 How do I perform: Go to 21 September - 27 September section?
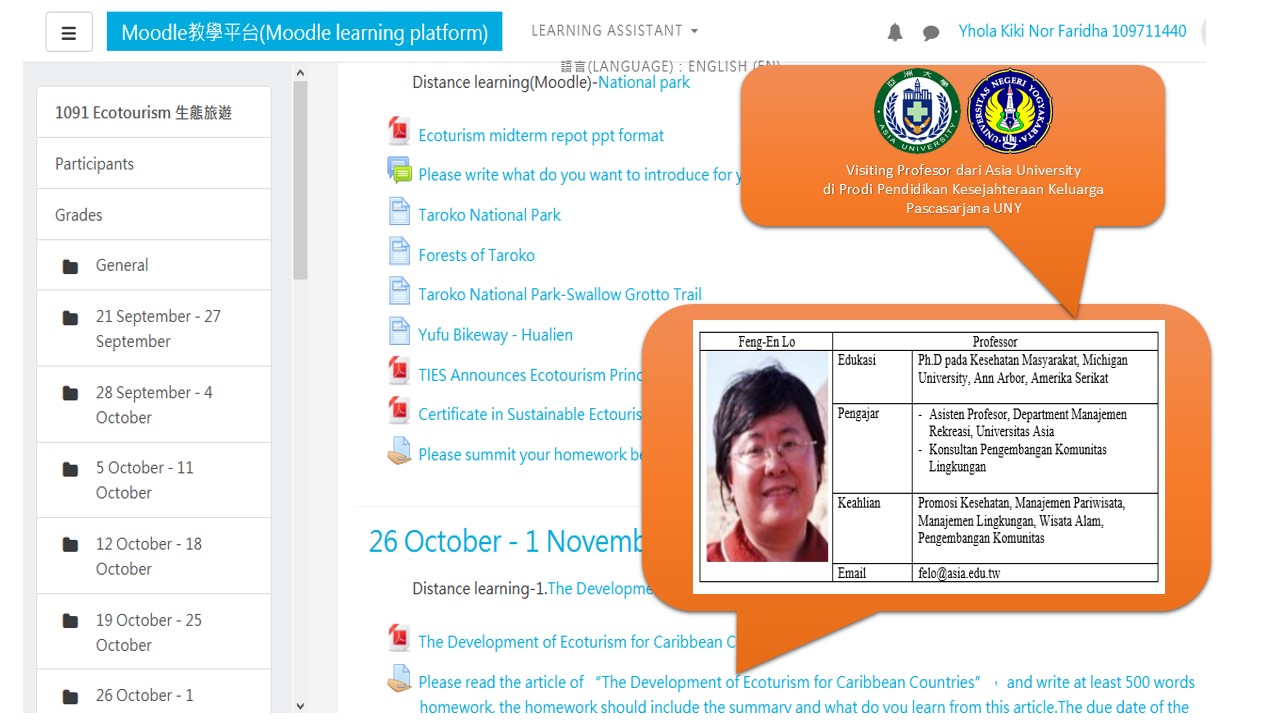pyautogui.click(x=154, y=329)
